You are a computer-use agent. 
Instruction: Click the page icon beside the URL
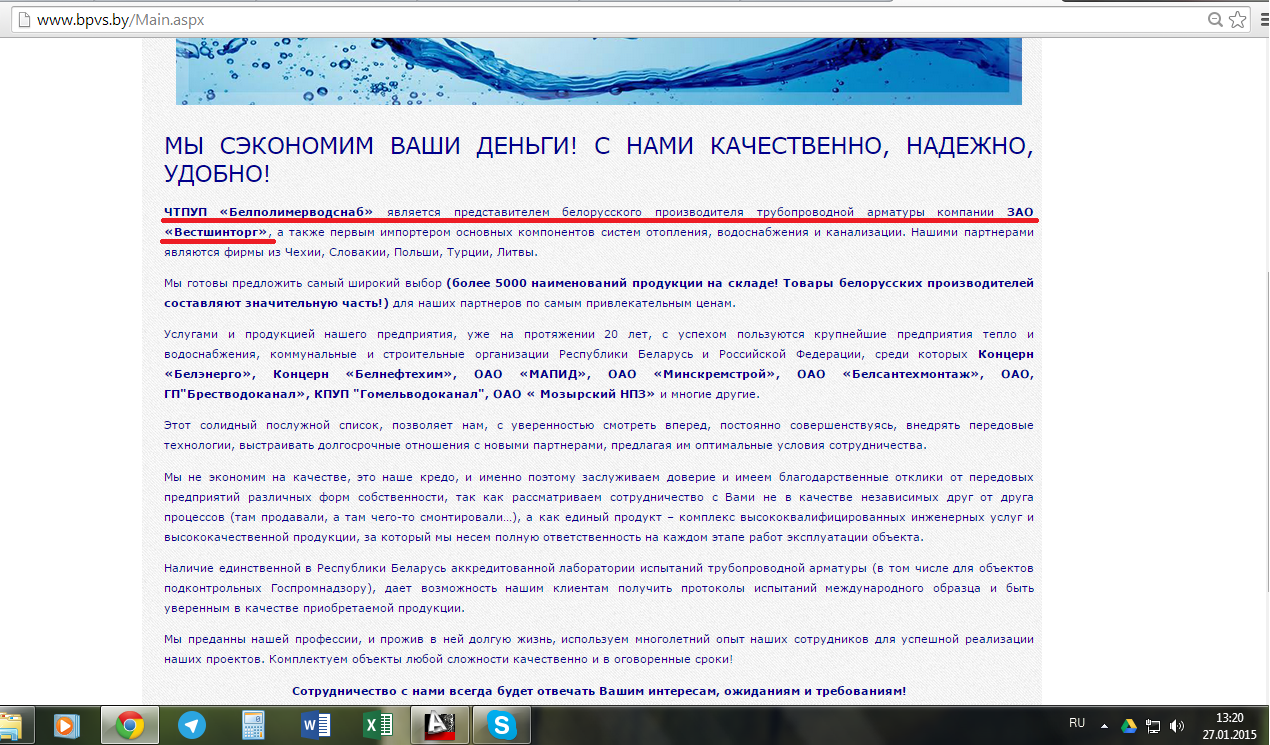(21, 19)
